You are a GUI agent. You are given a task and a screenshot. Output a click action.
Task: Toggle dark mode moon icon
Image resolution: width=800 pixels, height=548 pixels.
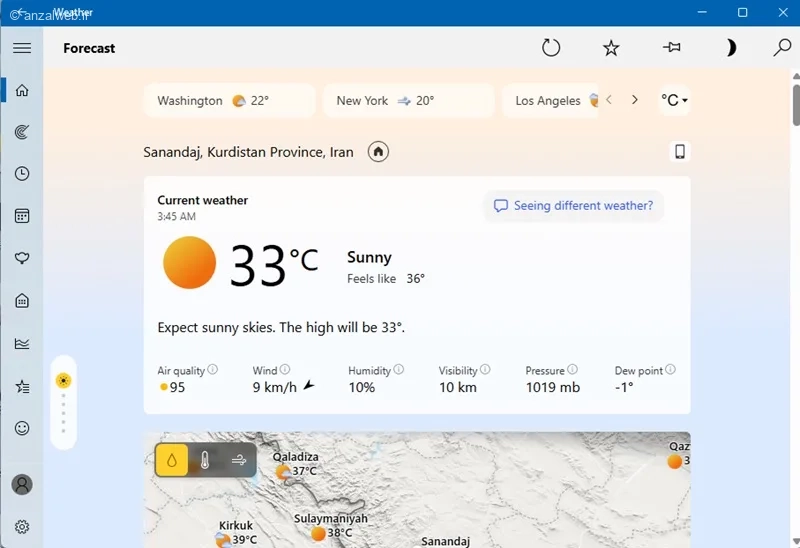tap(731, 48)
